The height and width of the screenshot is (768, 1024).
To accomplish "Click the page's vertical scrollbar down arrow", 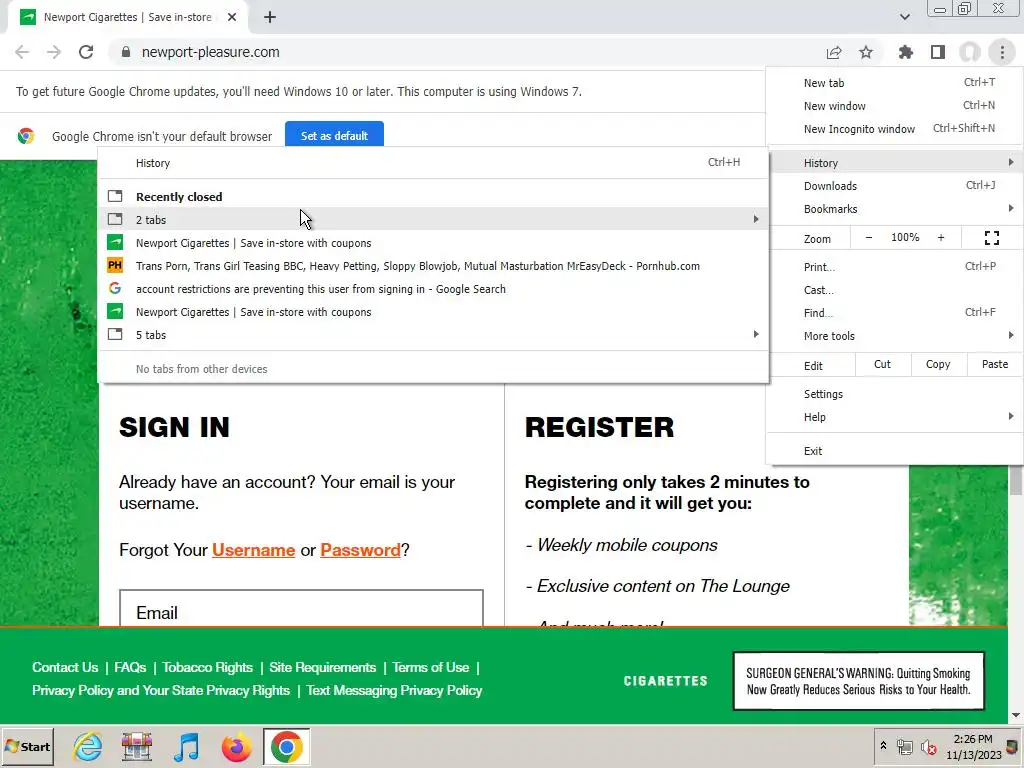I will pos(1016,715).
